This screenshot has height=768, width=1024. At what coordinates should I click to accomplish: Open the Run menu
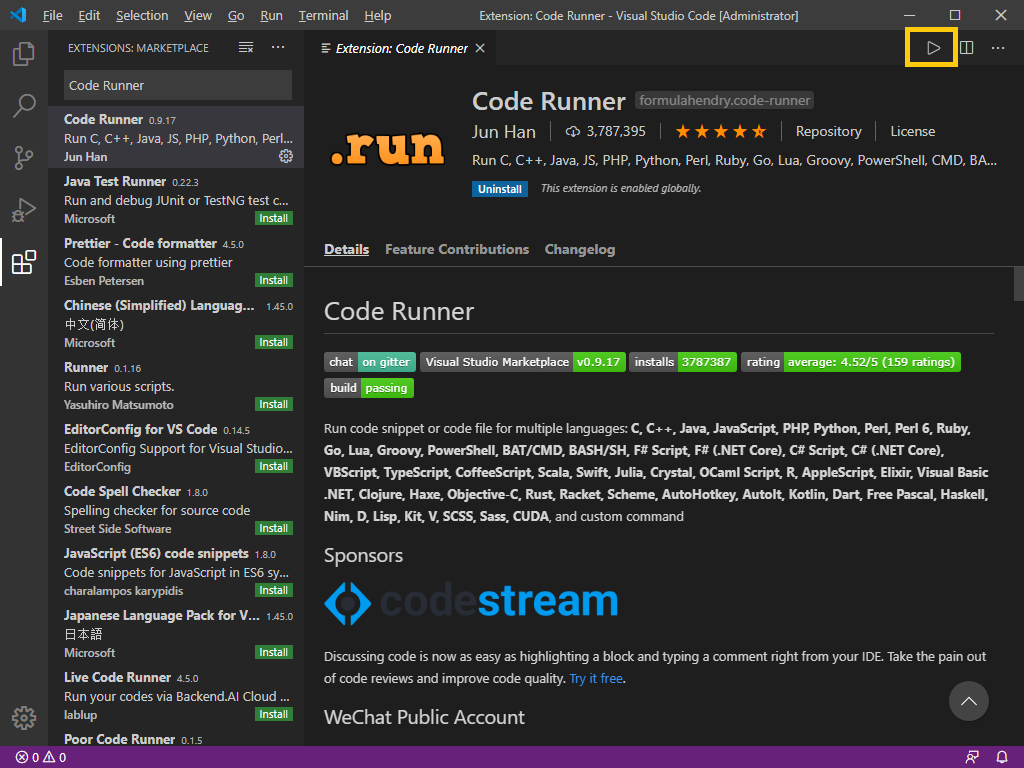271,15
